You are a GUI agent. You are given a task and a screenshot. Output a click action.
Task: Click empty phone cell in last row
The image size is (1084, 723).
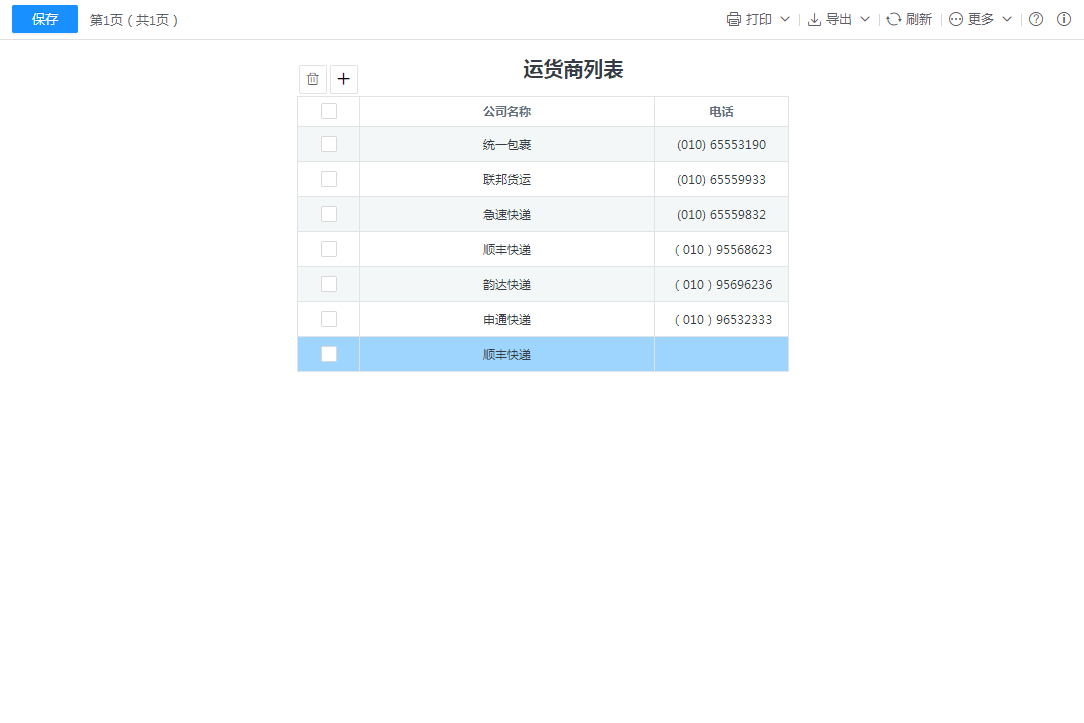tap(721, 354)
